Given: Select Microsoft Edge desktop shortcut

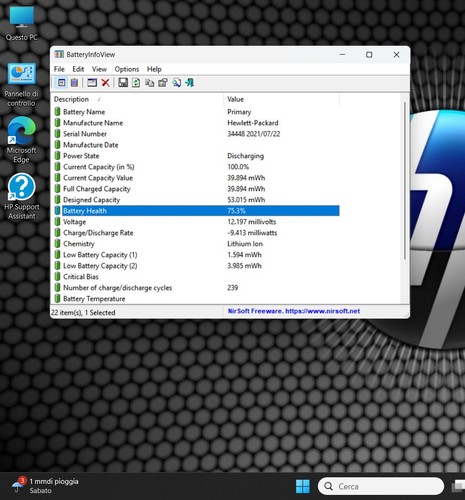Looking at the screenshot, I should (22, 140).
